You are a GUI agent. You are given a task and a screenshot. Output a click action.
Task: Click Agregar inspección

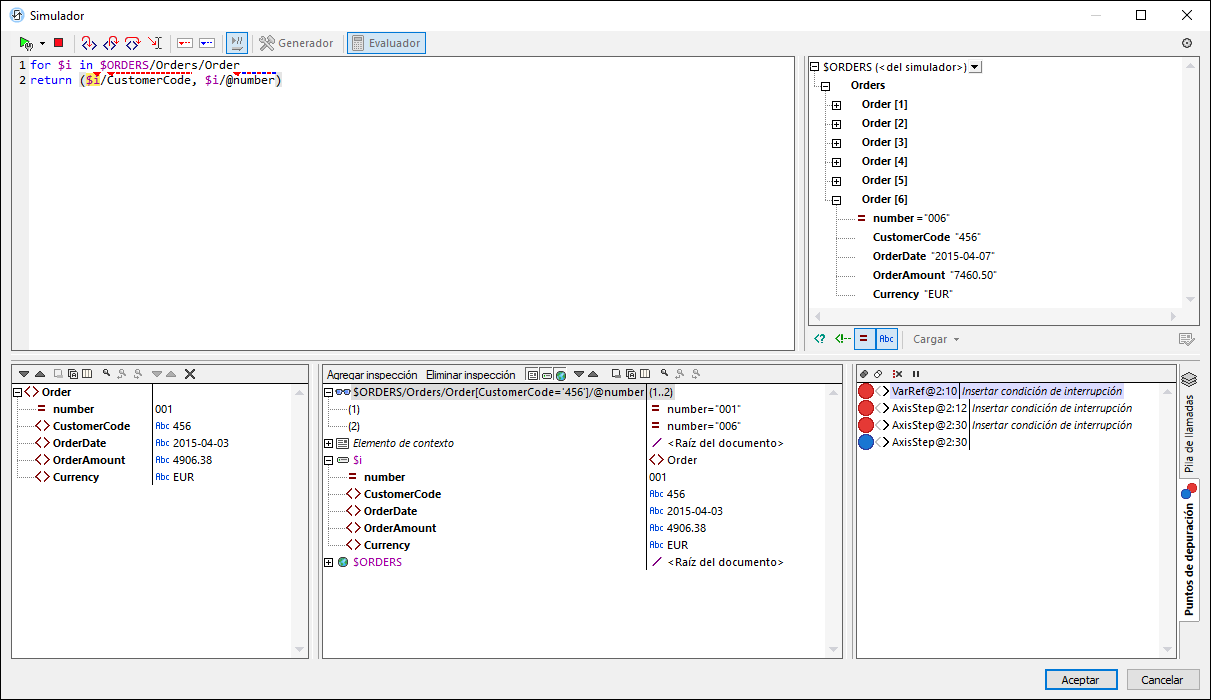[x=372, y=374]
